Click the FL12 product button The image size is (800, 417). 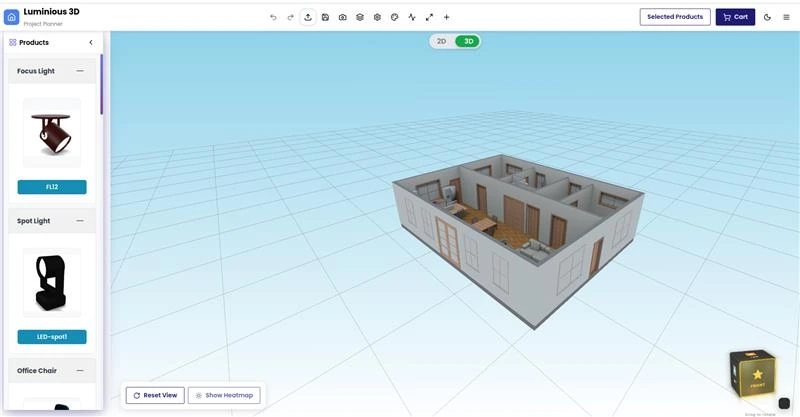click(52, 187)
